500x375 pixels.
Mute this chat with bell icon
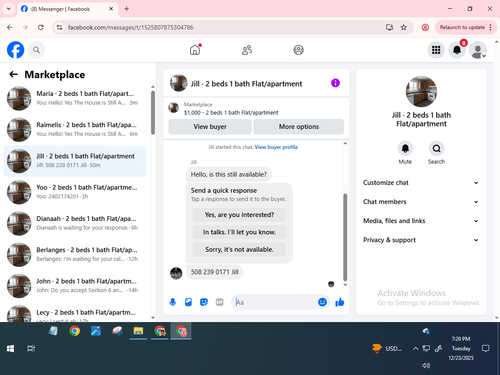pos(405,148)
